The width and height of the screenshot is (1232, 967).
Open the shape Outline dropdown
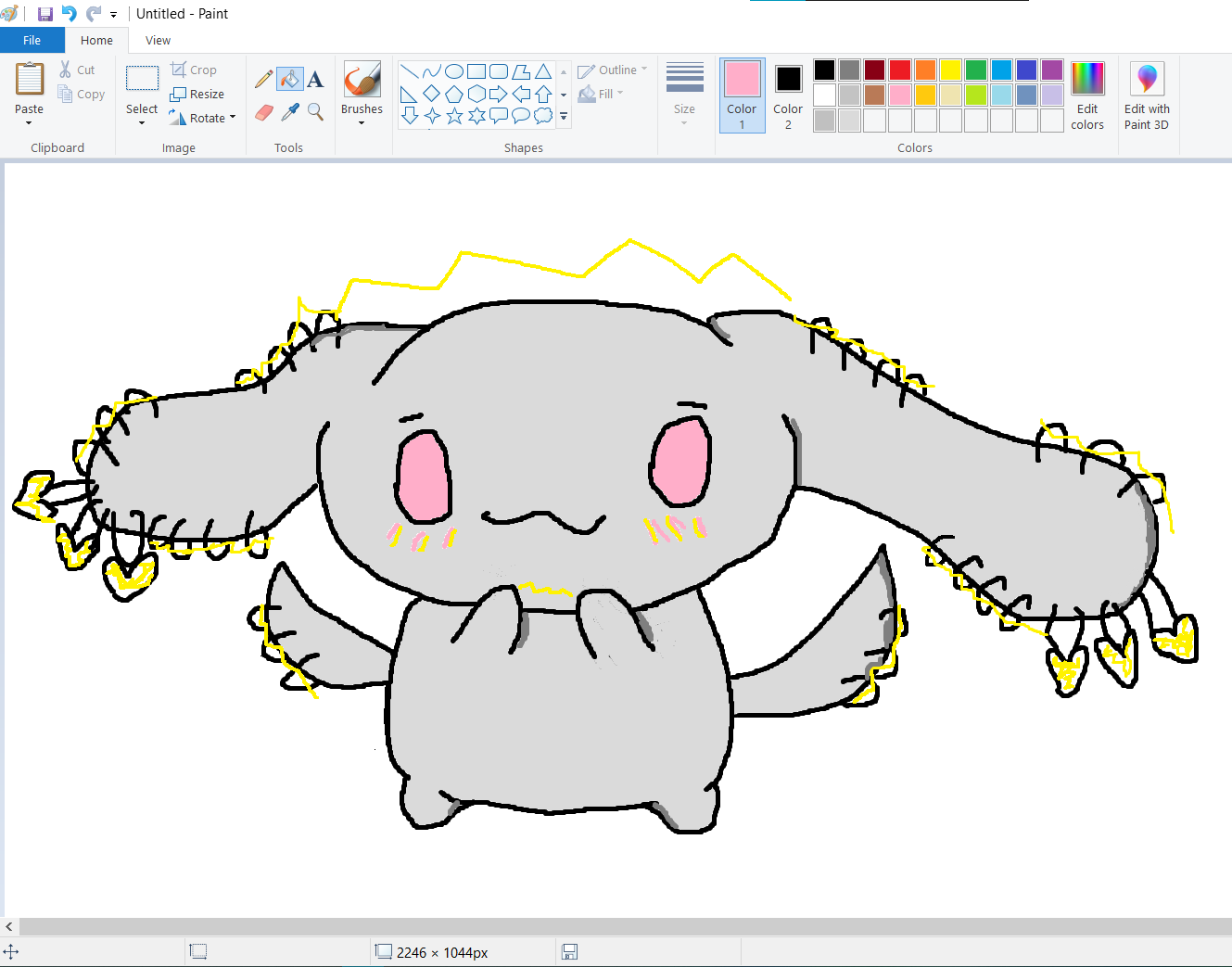(613, 70)
